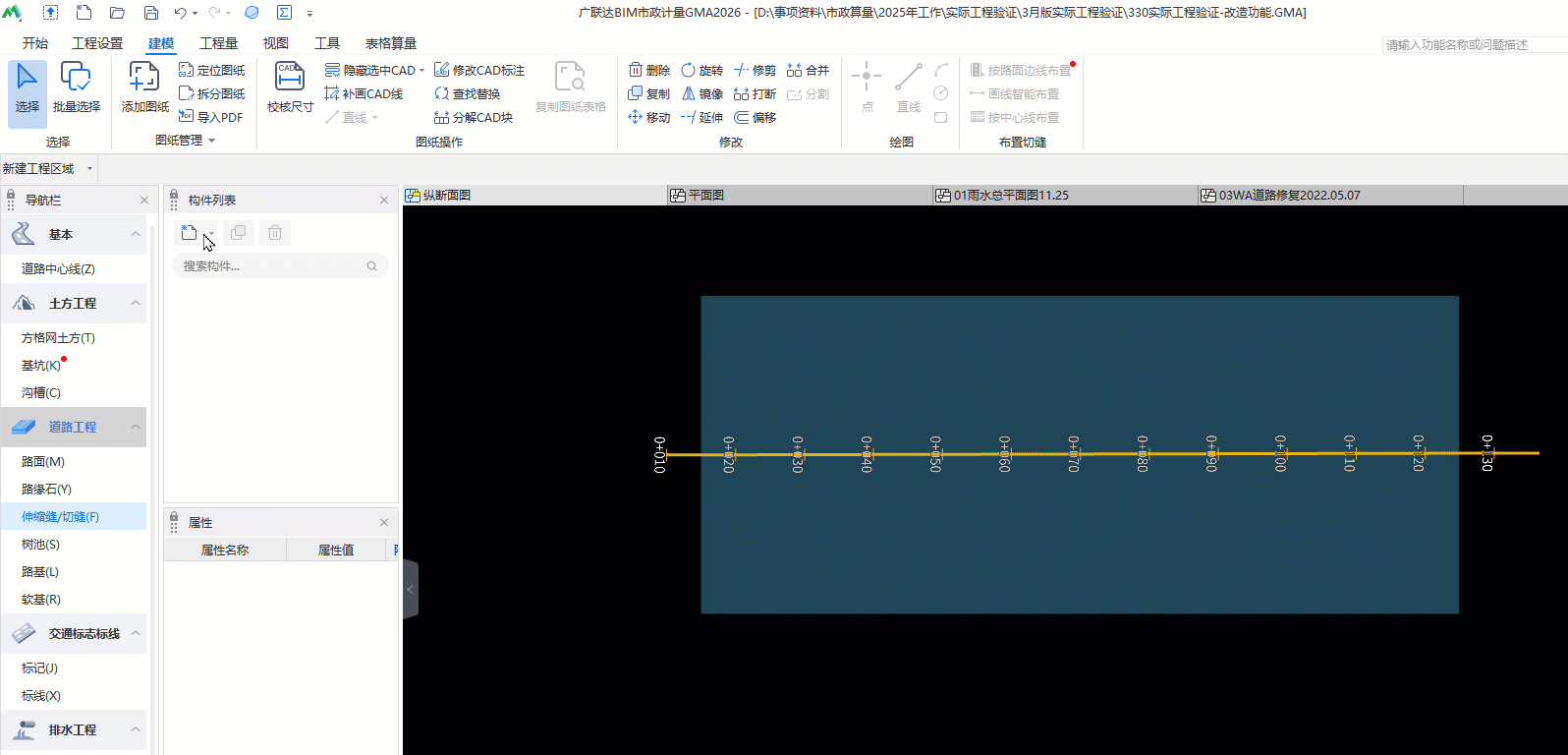1568x755 pixels.
Task: Collapse the 排水工程 section
Action: point(136,729)
